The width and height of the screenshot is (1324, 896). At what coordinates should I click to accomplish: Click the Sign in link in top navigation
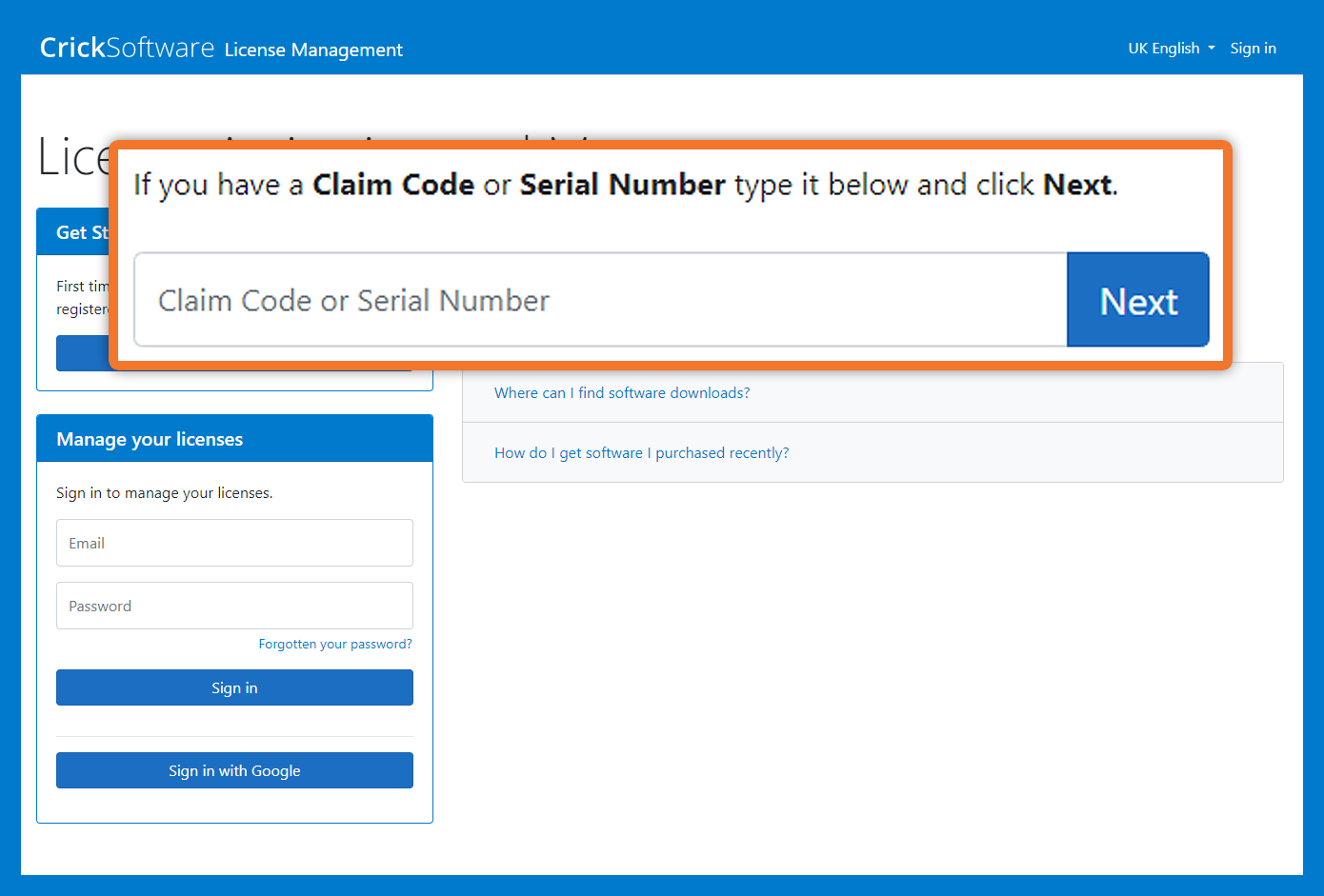[1253, 49]
